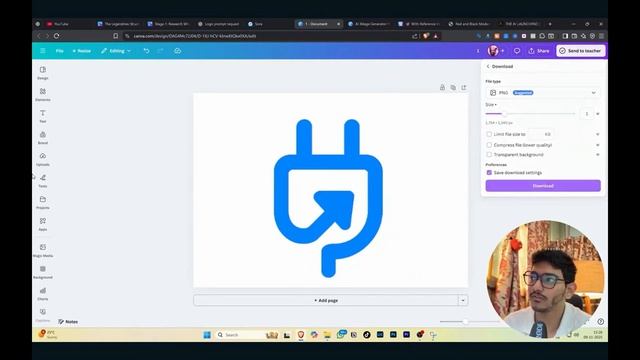Uncheck Save download settings

tap(489, 173)
